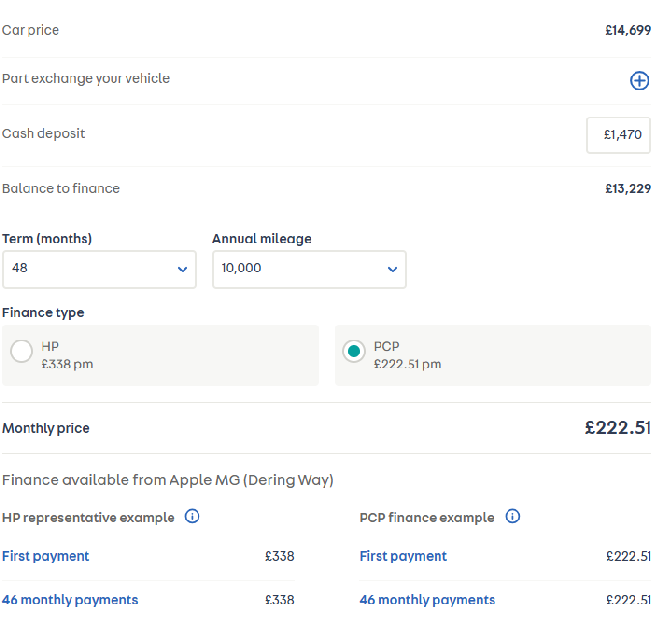Screen dimensions: 664x618
Task: Choose the PCP £222.51 pm option card
Action: [492, 355]
